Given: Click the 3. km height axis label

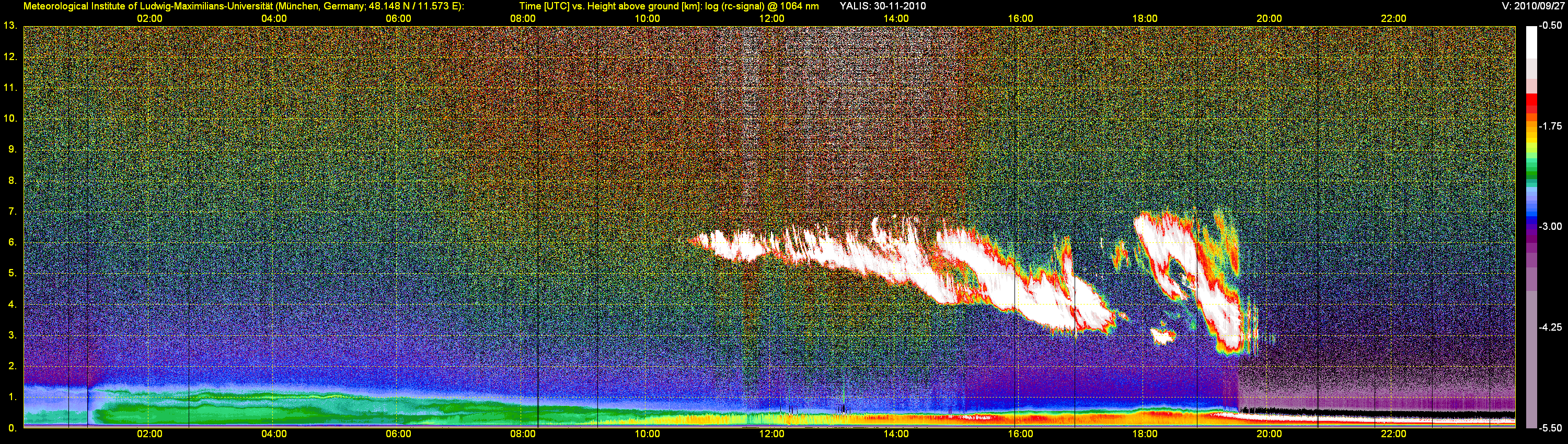Looking at the screenshot, I should click(x=12, y=335).
